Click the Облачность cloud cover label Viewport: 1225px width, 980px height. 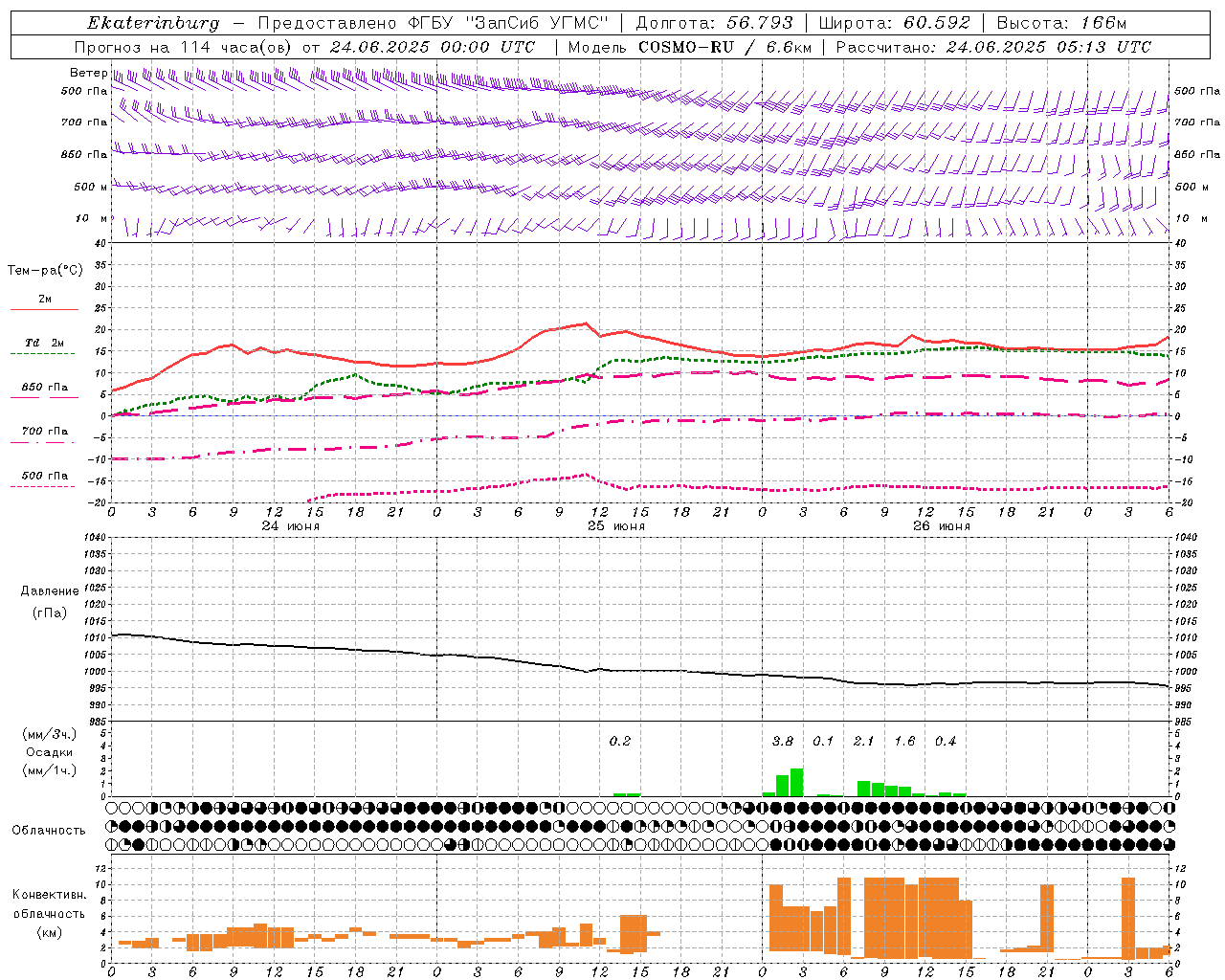49,830
